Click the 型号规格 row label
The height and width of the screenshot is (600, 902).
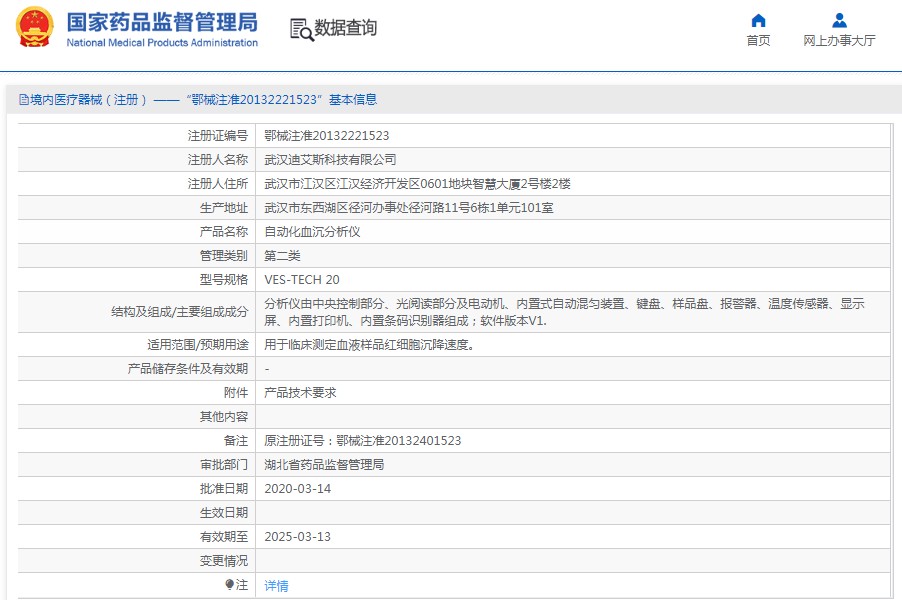pos(224,280)
